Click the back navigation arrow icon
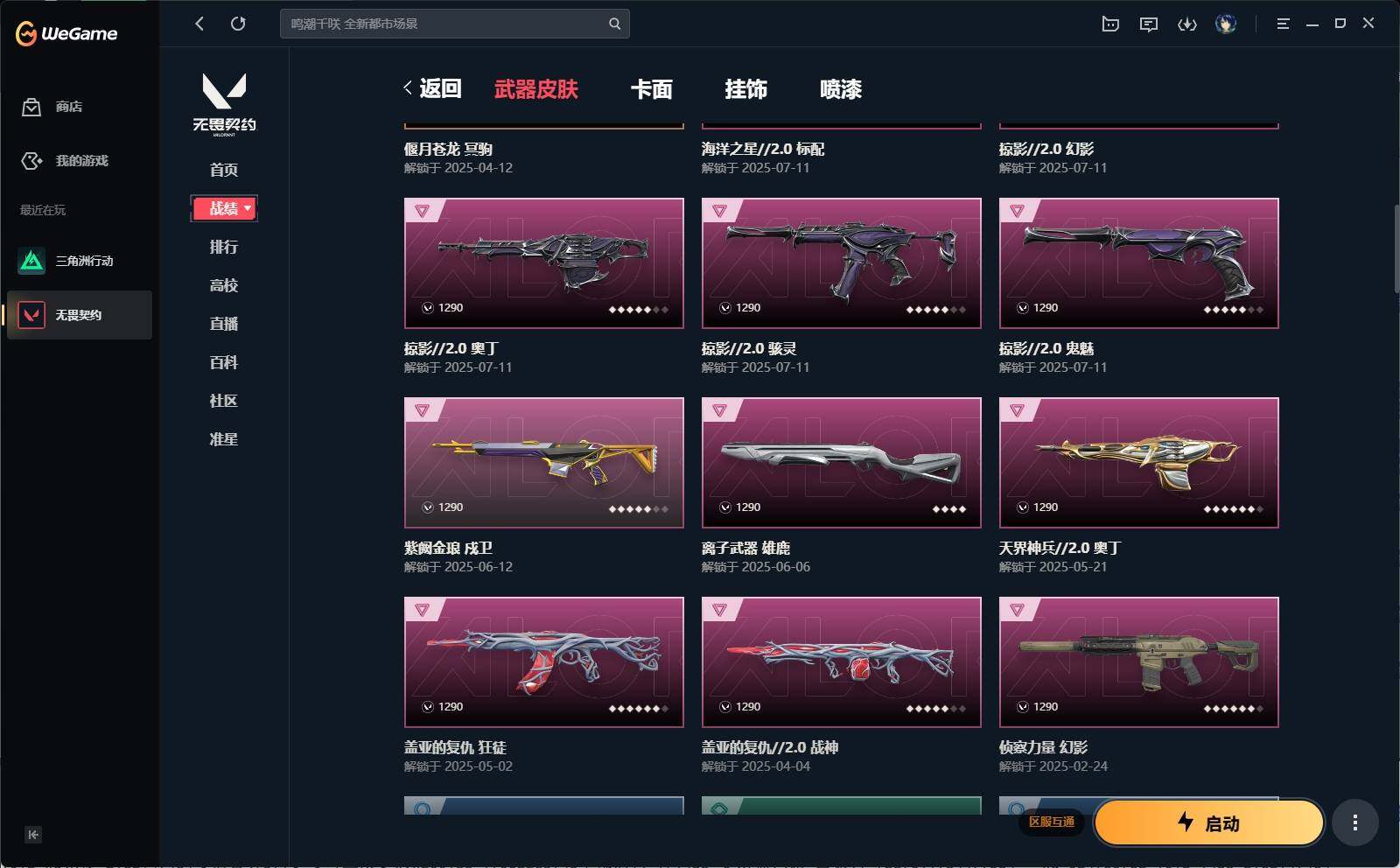Viewport: 1400px width, 868px height. click(199, 24)
